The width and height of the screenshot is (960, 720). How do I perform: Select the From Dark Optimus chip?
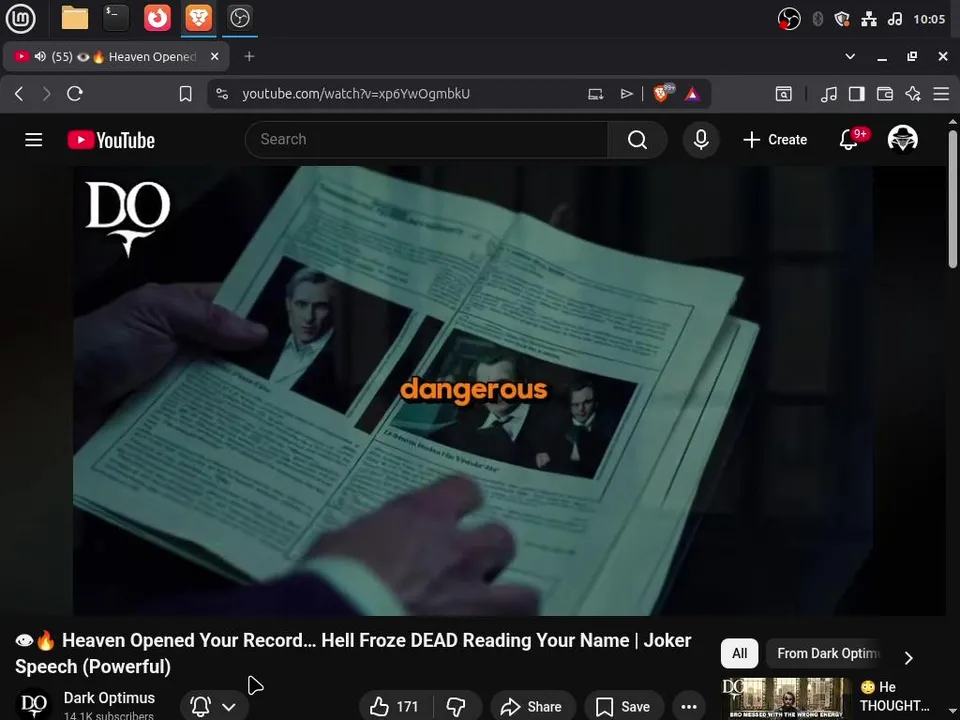827,653
